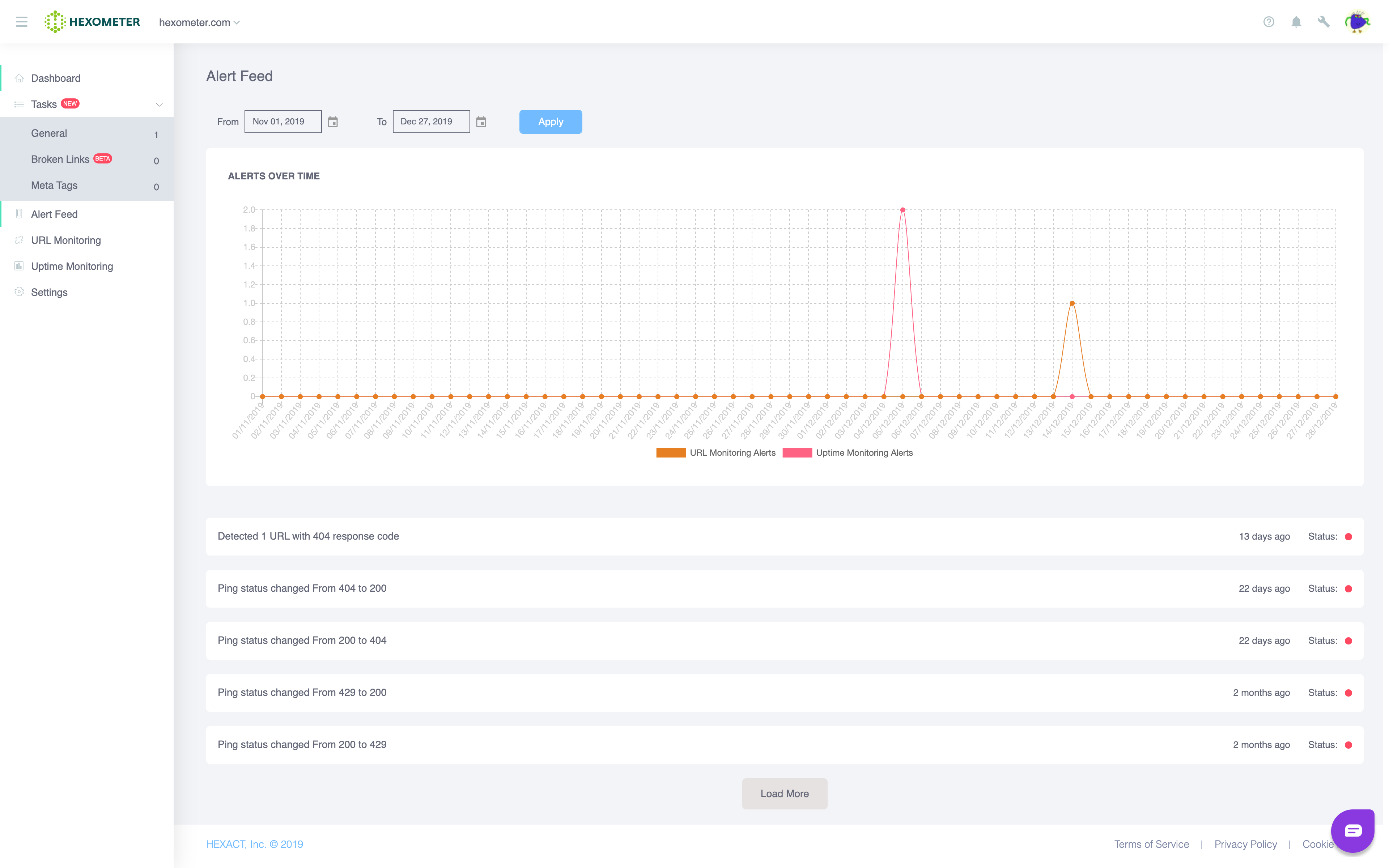
Task: Expand the hexometer.com site dropdown
Action: pos(199,22)
